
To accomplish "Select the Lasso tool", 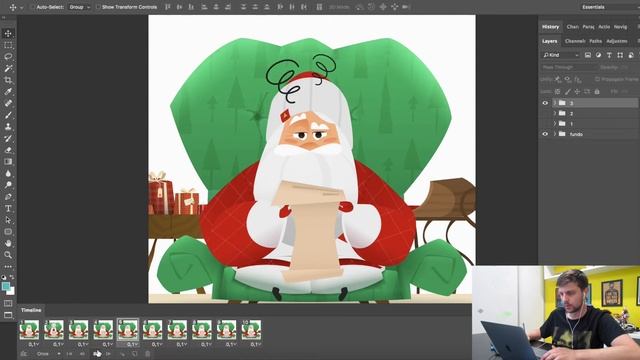I will tap(8, 57).
